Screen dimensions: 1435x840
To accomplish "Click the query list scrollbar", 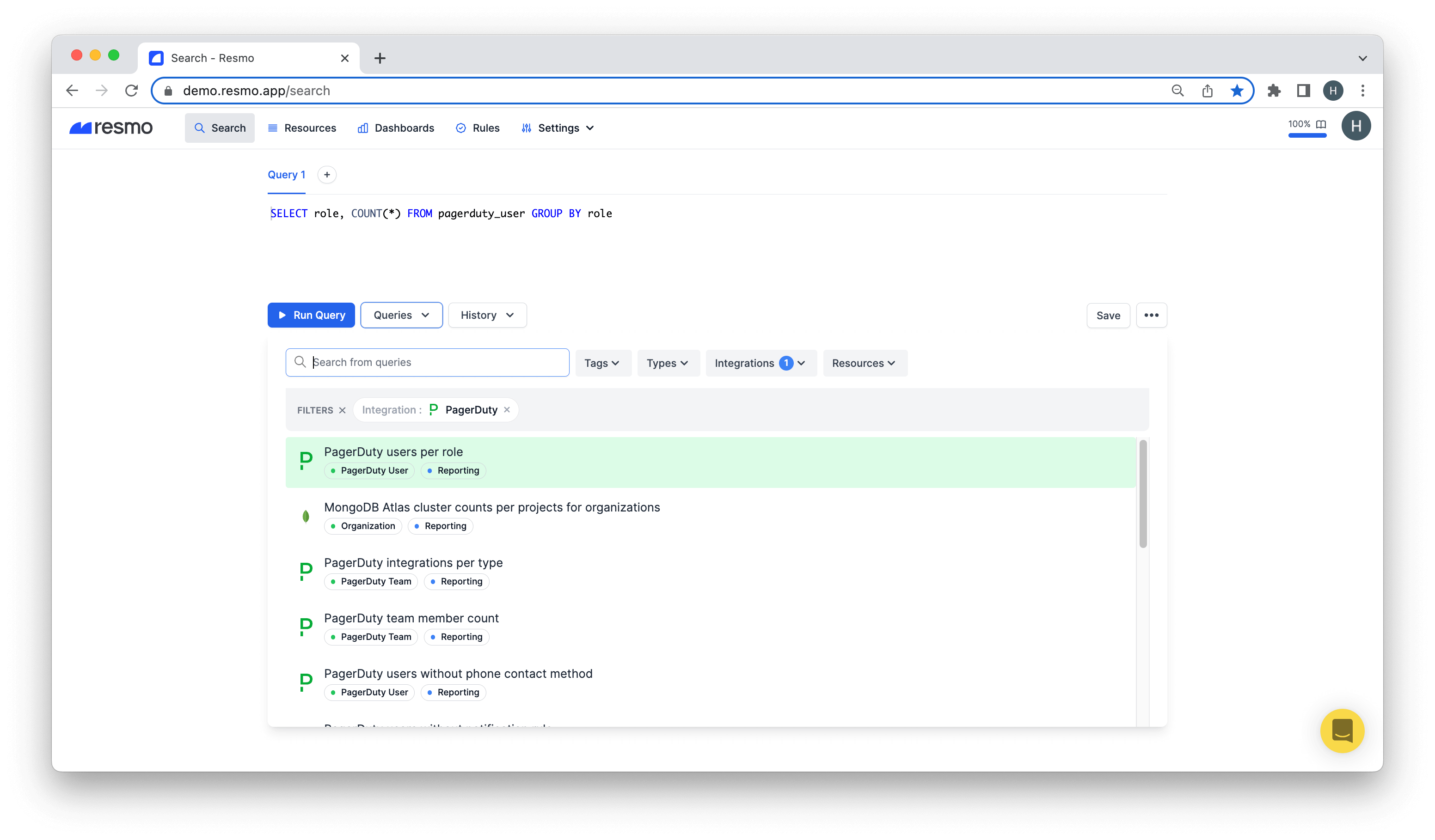I will (x=1143, y=494).
